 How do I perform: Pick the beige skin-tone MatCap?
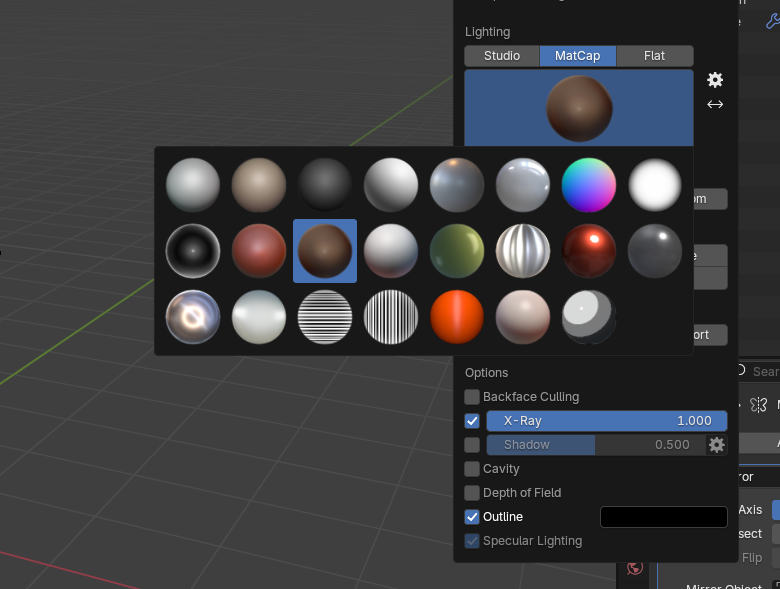coord(259,185)
